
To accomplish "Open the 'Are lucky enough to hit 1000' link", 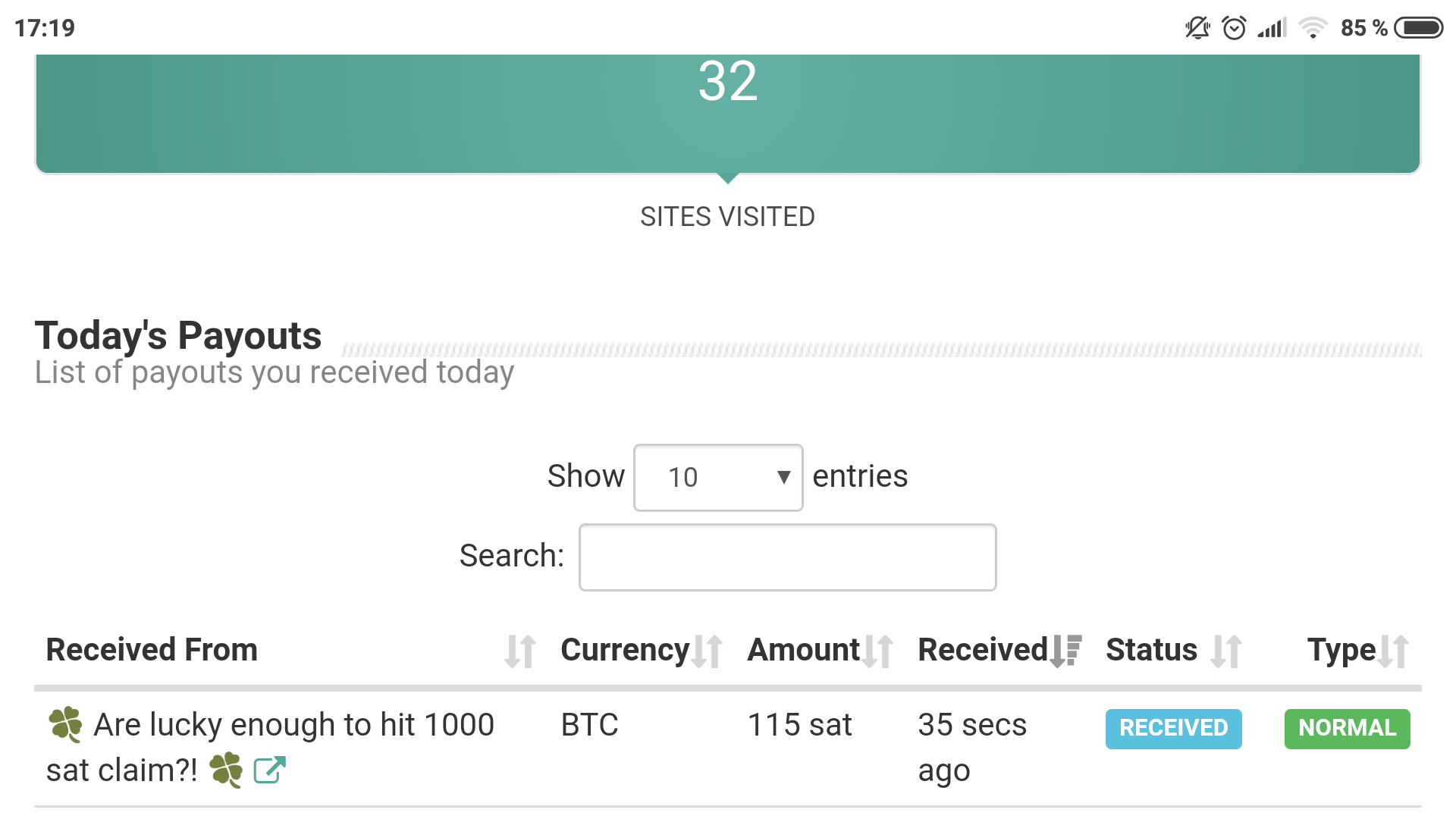I will click(x=293, y=725).
